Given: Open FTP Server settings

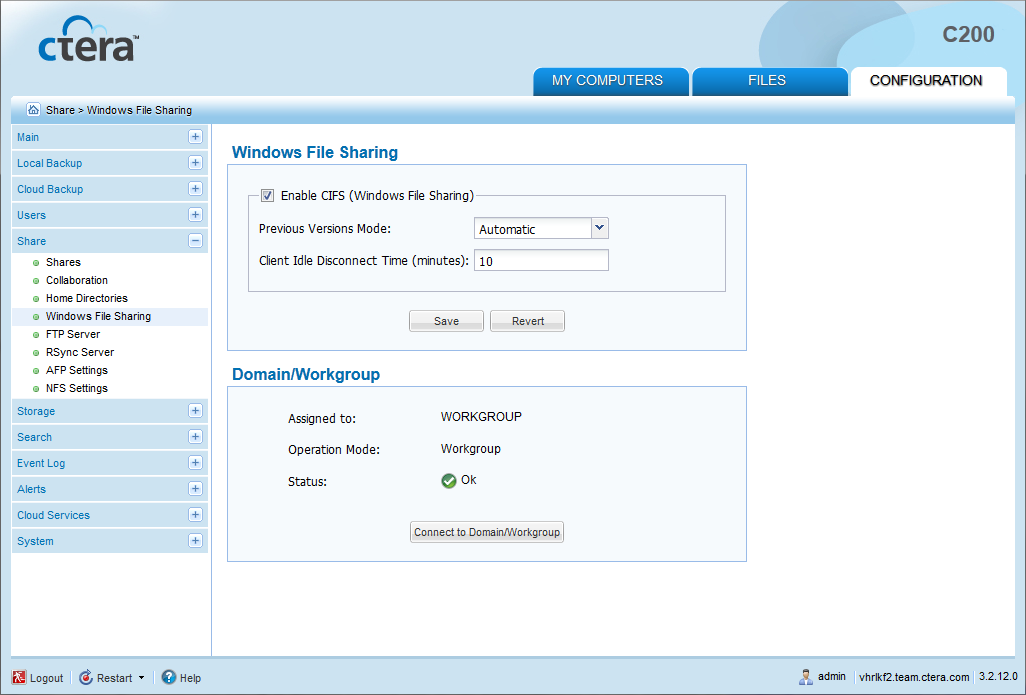Looking at the screenshot, I should tap(73, 334).
